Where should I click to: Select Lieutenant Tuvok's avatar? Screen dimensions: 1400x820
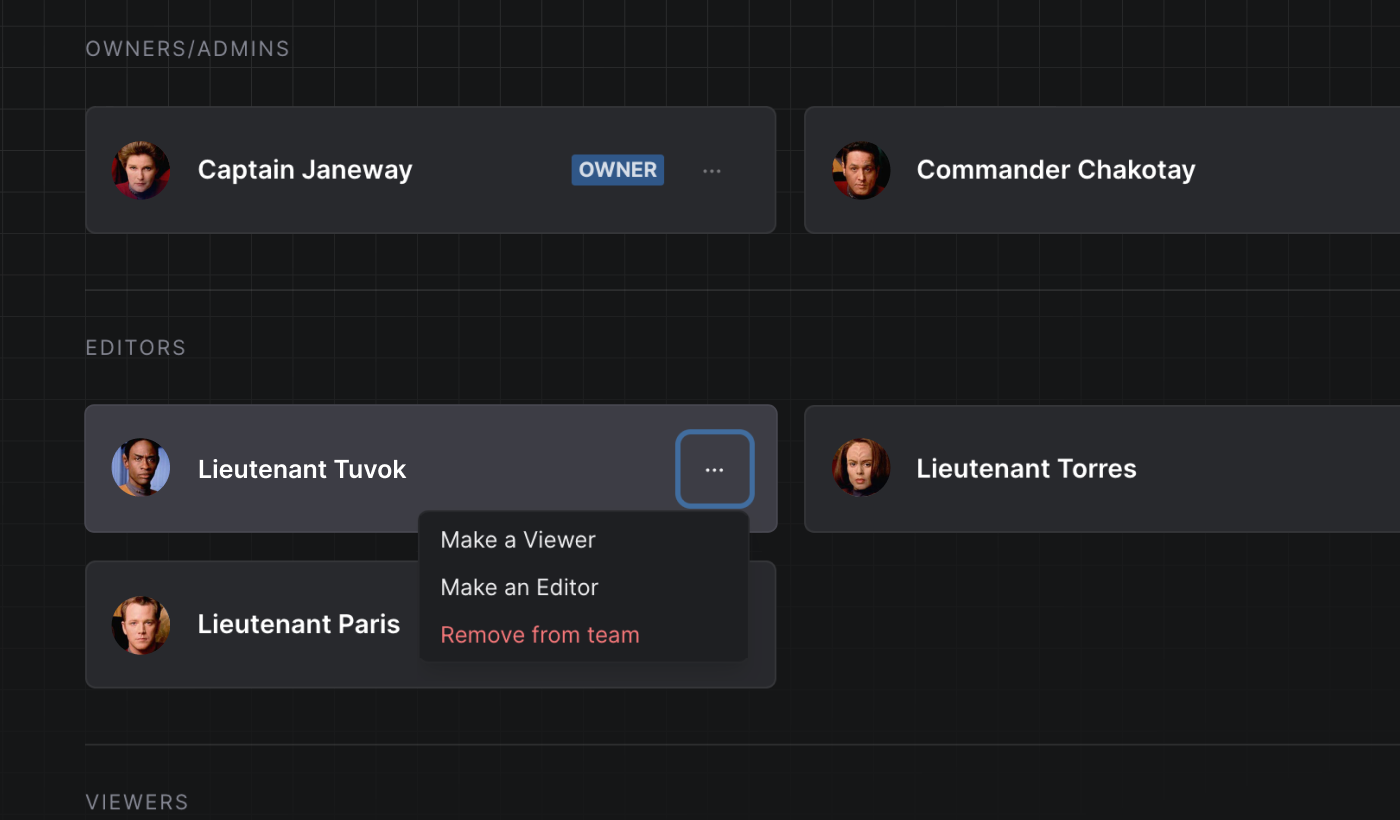[141, 468]
